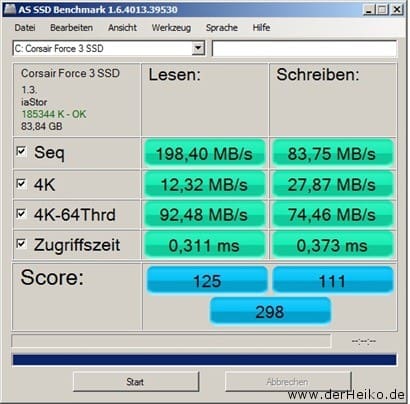Image resolution: width=410 pixels, height=404 pixels.
Task: Select the C: Corsair Force 3 SSD combo box
Action: (109, 49)
